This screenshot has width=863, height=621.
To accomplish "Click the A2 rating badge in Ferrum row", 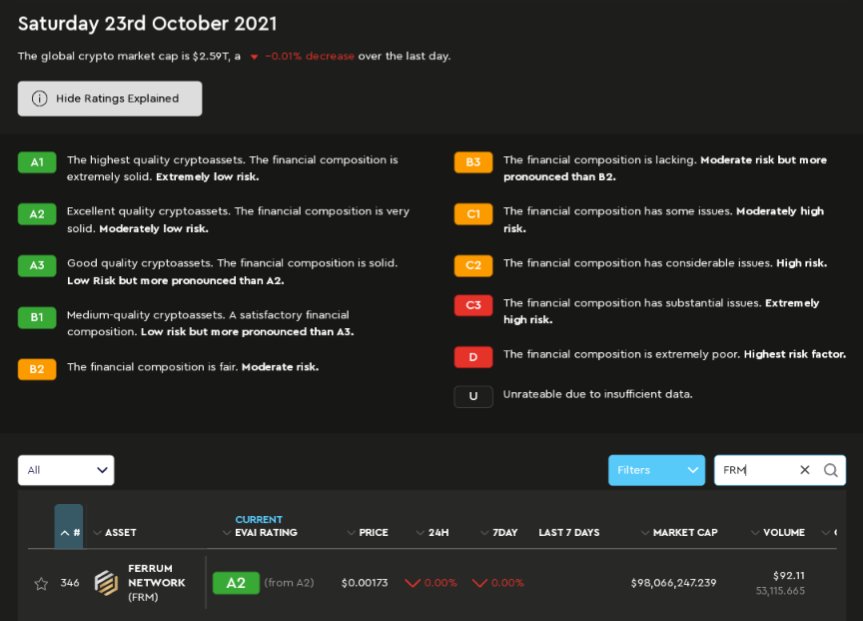I will pyautogui.click(x=236, y=583).
